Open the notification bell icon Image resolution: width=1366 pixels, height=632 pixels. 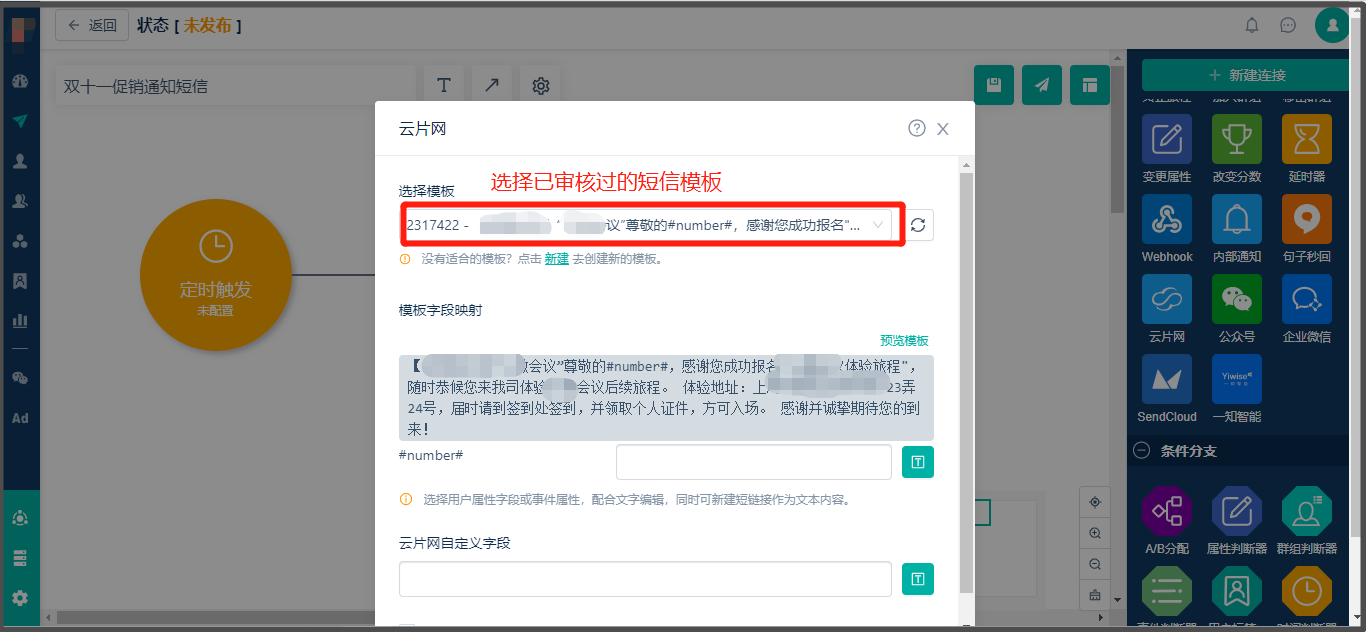click(1251, 25)
